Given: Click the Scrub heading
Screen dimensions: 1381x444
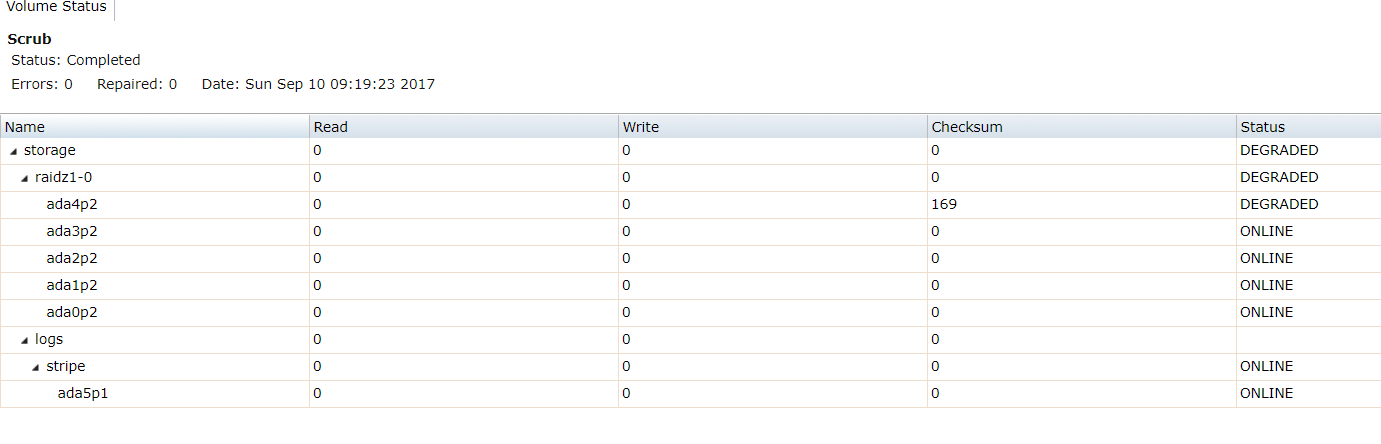Looking at the screenshot, I should click(29, 40).
